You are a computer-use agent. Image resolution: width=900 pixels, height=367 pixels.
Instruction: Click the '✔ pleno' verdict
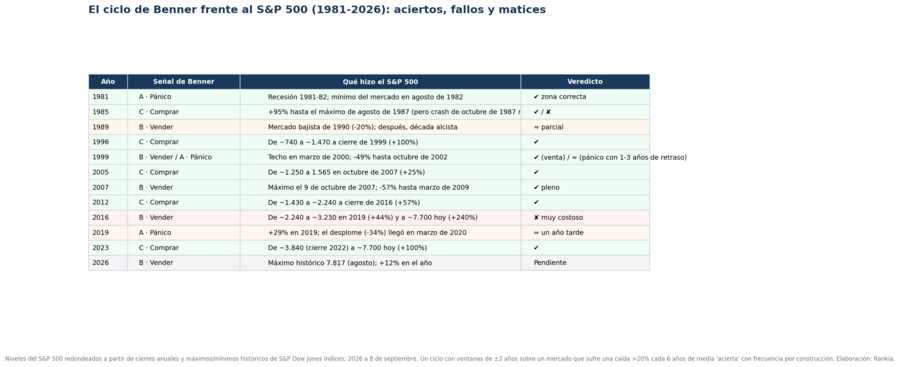tap(546, 187)
